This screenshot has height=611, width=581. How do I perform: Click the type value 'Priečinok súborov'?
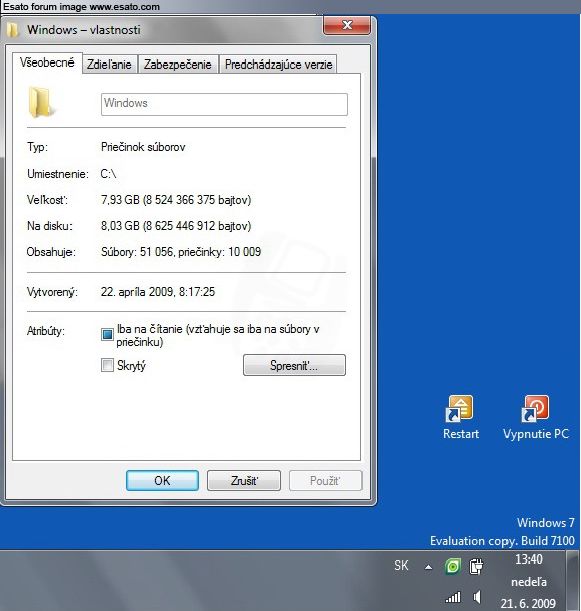(x=143, y=147)
